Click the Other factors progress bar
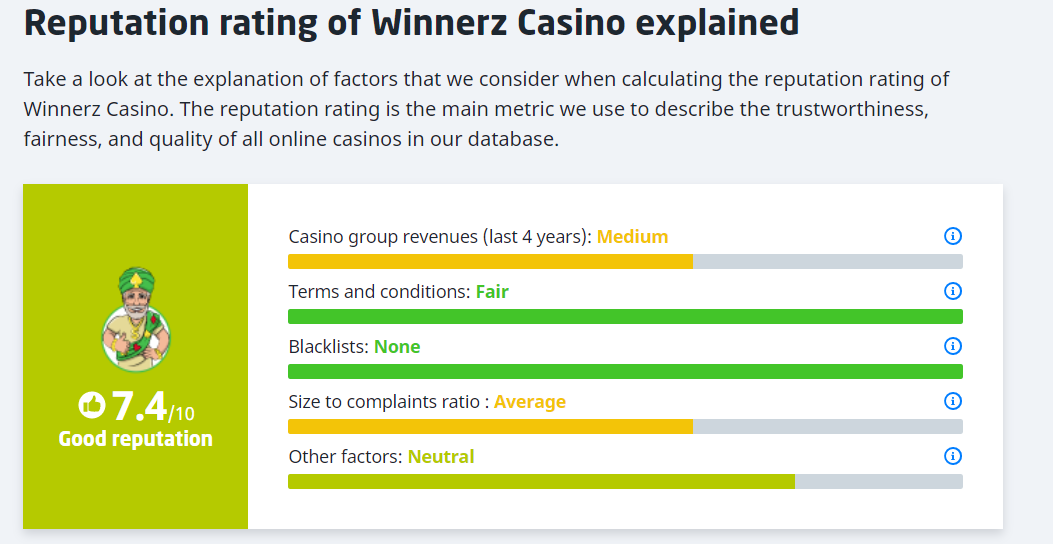This screenshot has height=544, width=1053. [625, 482]
